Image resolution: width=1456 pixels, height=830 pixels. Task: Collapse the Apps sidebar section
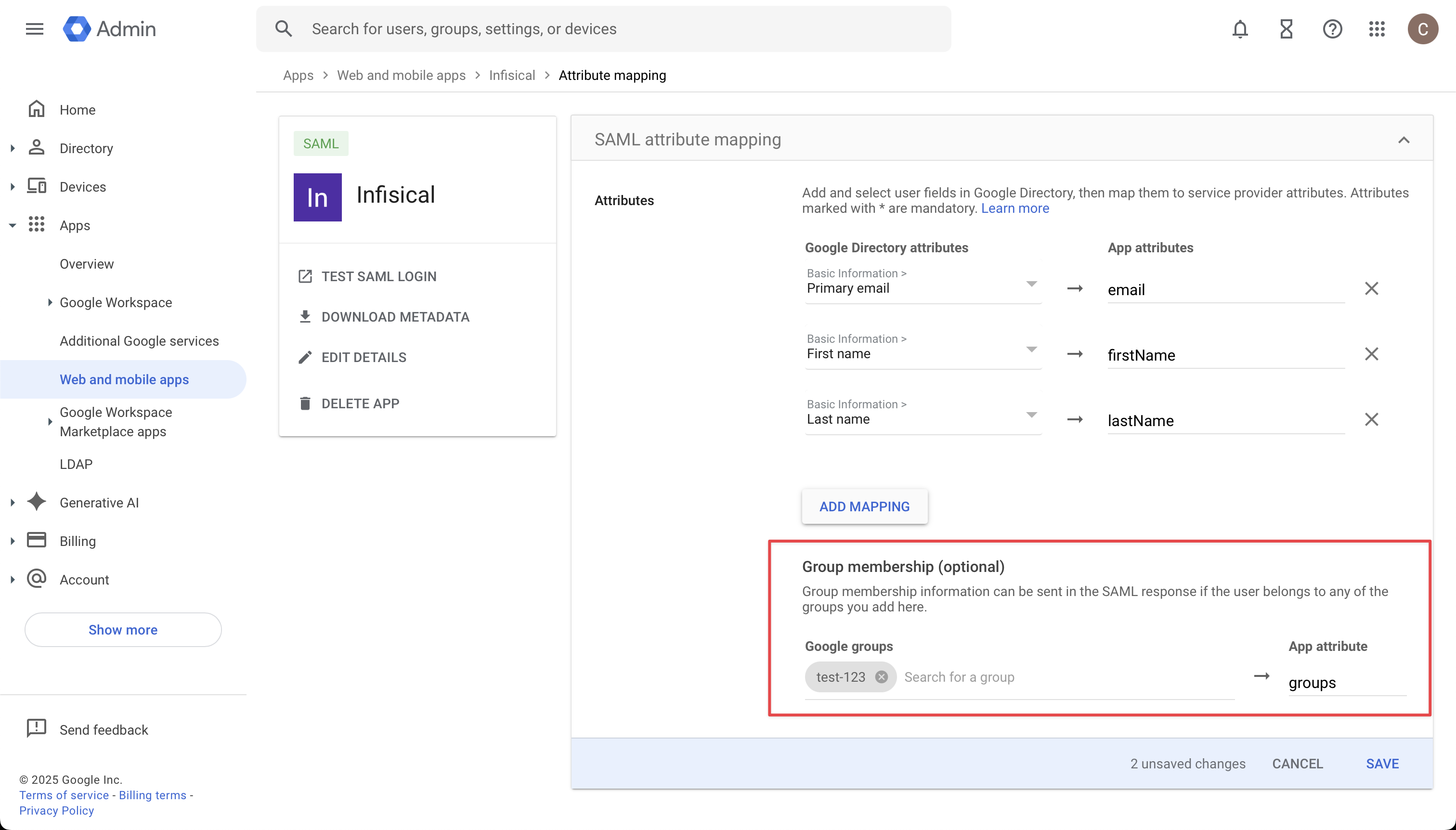(13, 225)
